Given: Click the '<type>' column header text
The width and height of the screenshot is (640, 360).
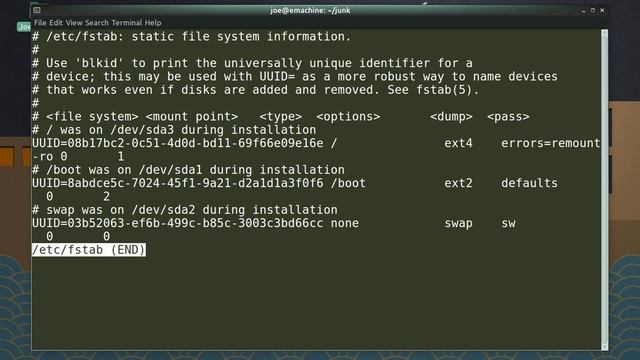Looking at the screenshot, I should [280, 116].
